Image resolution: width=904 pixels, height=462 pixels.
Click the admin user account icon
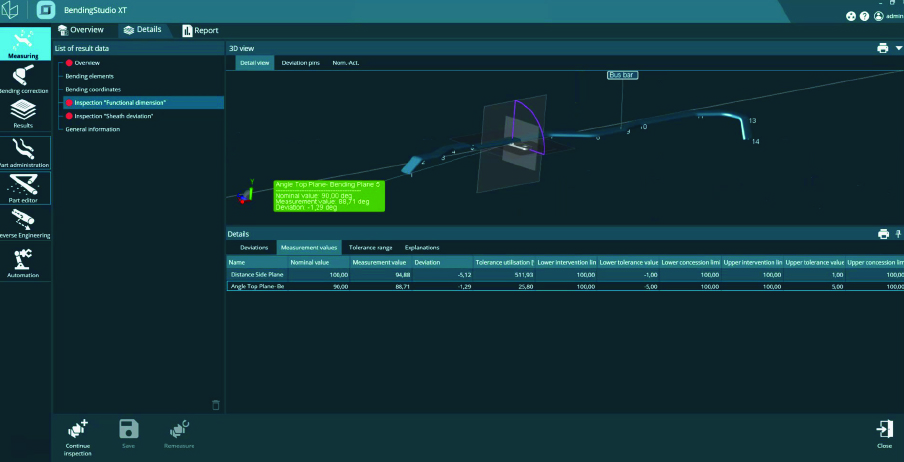point(879,16)
